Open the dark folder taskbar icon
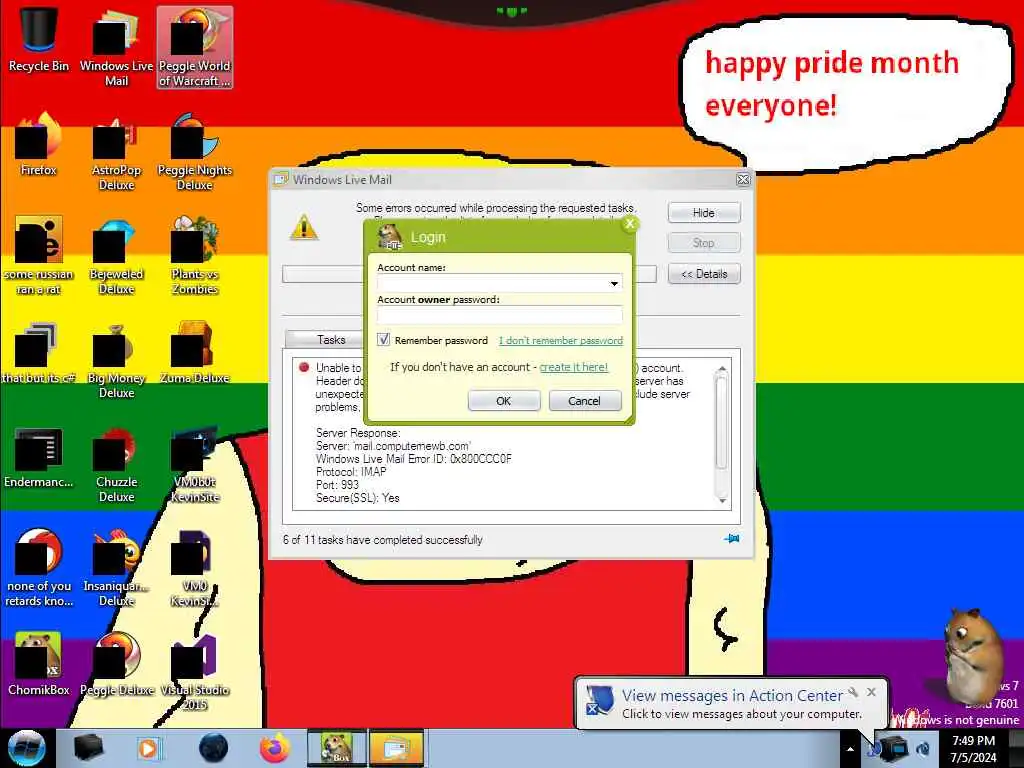 tap(88, 748)
